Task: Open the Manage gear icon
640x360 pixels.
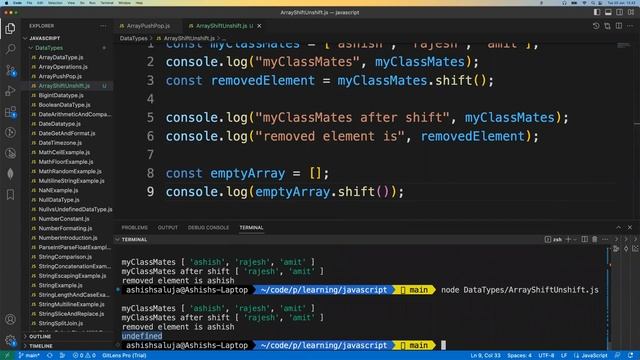Action: coord(10,340)
